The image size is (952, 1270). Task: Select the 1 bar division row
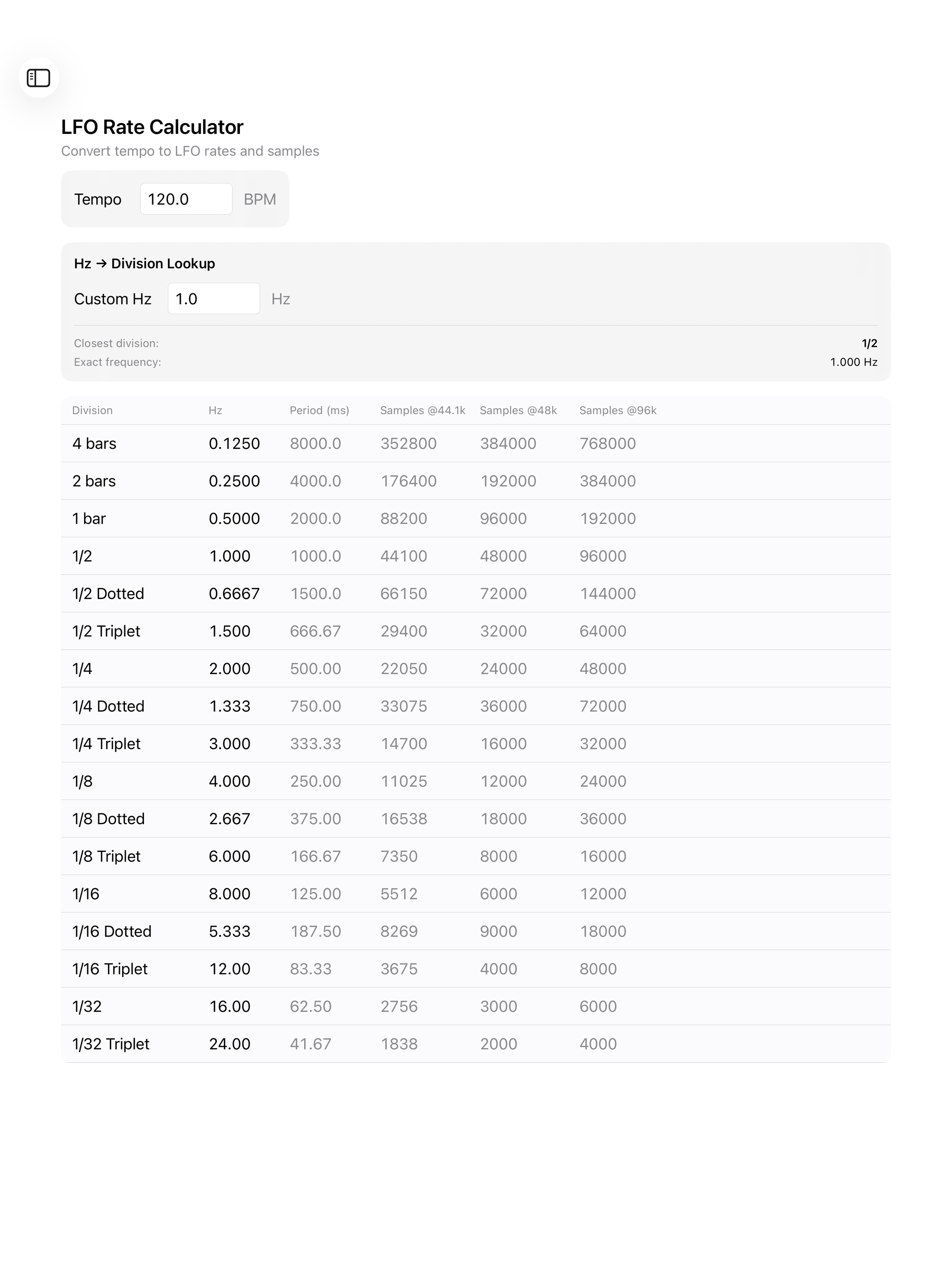coord(476,518)
